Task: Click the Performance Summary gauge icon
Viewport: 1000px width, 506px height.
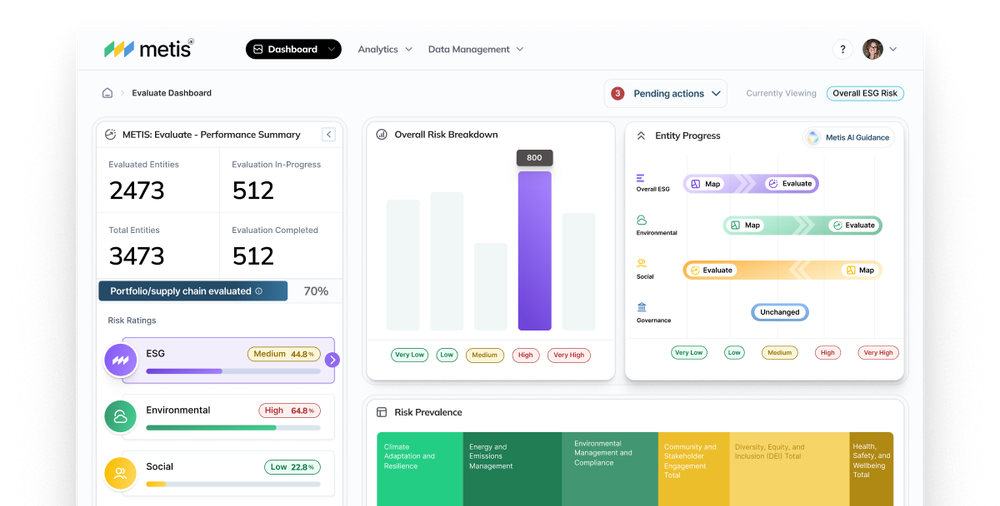Action: point(110,135)
